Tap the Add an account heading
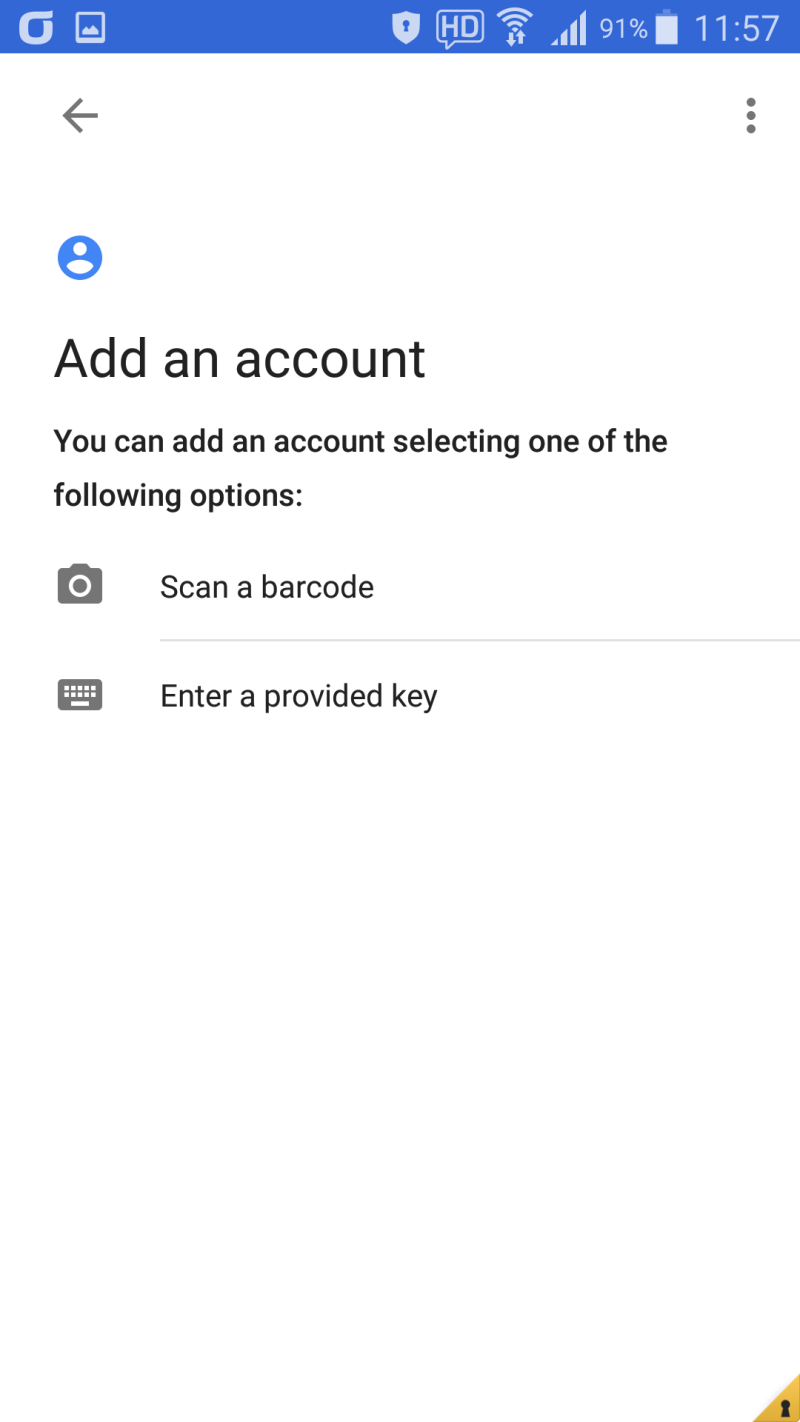The image size is (800, 1422). coord(240,358)
